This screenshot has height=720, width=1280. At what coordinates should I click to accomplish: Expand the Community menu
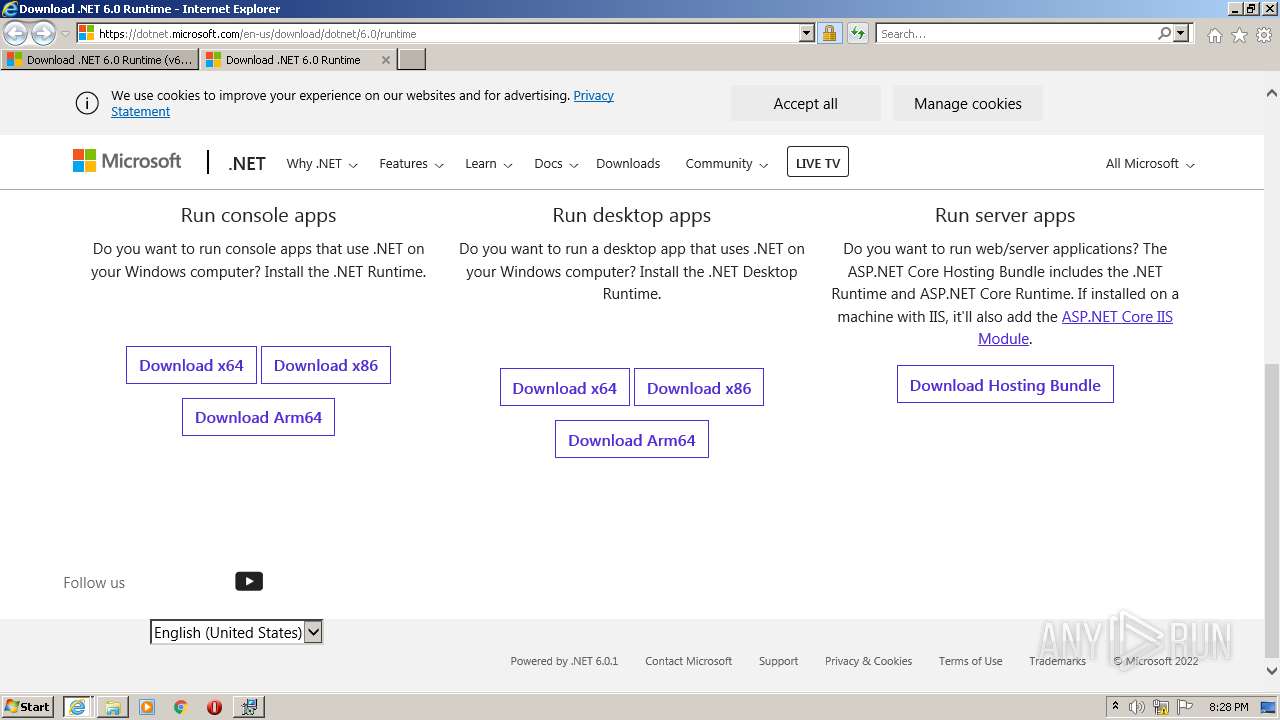click(726, 163)
